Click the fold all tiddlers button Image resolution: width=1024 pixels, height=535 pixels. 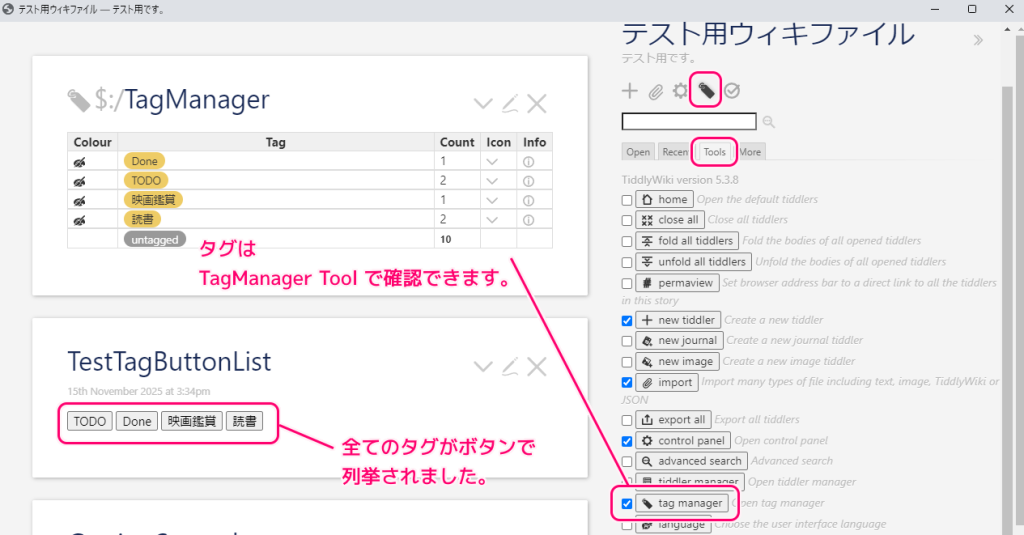[687, 241]
